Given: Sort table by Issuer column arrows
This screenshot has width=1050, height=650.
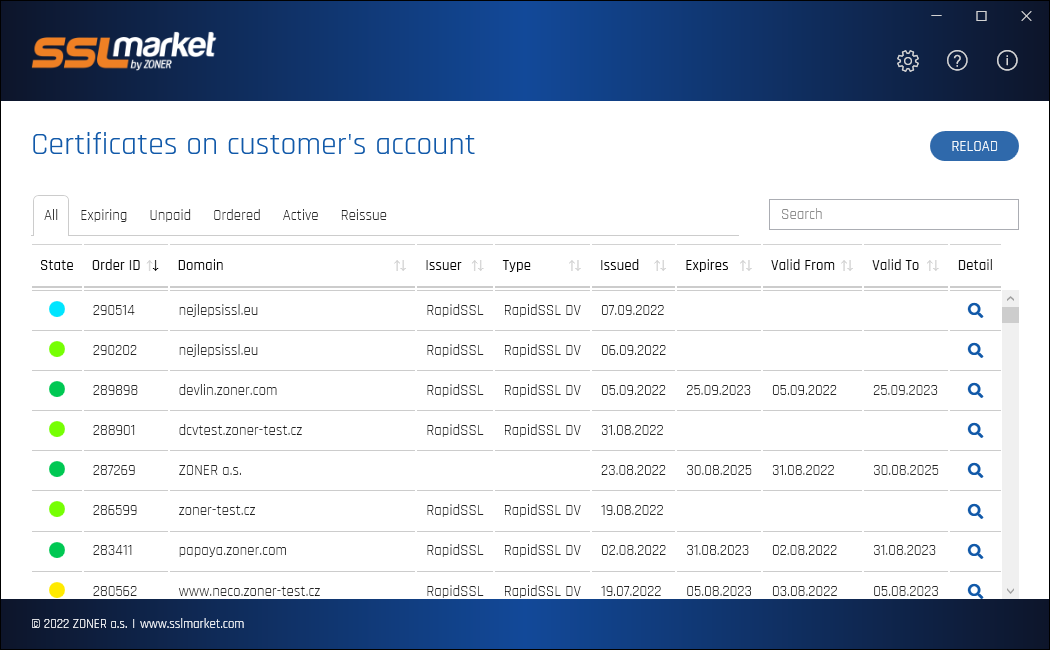Looking at the screenshot, I should click(477, 266).
